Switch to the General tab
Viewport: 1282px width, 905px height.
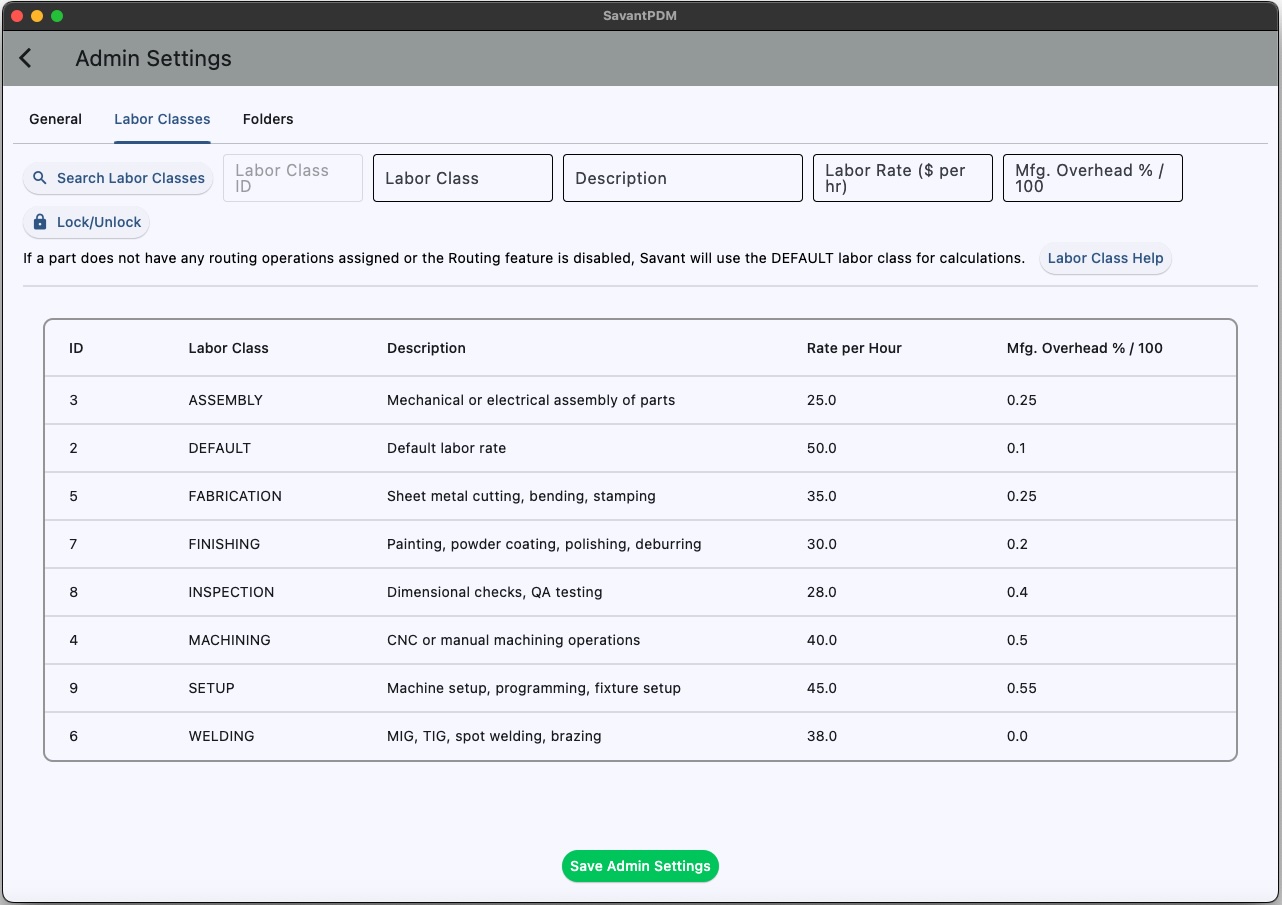[55, 119]
